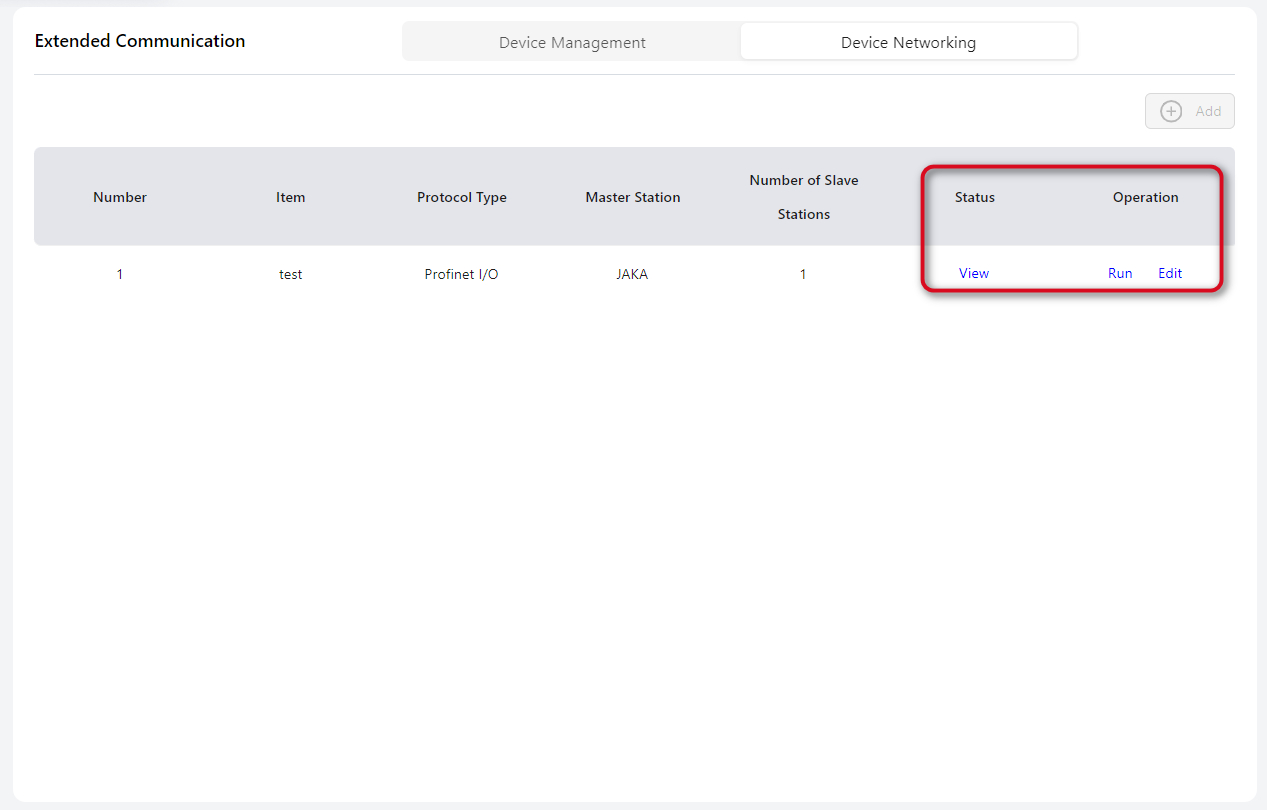Click the slave stations count value
This screenshot has width=1267, height=810.
point(803,274)
